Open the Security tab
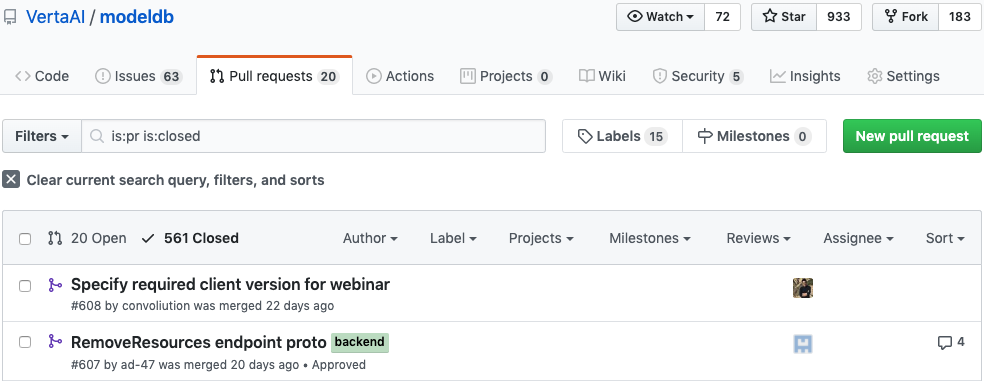Screen dimensions: 984x381 tap(698, 77)
